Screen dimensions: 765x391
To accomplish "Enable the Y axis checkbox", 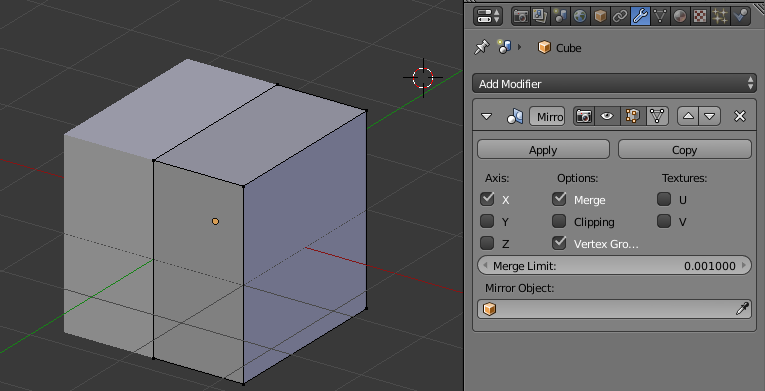I will point(487,222).
